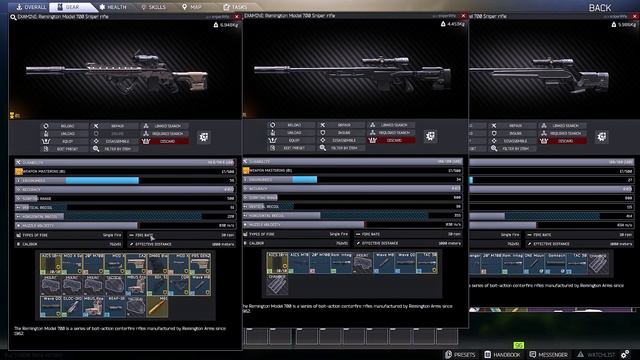Open the Health tab

[x=113, y=7]
